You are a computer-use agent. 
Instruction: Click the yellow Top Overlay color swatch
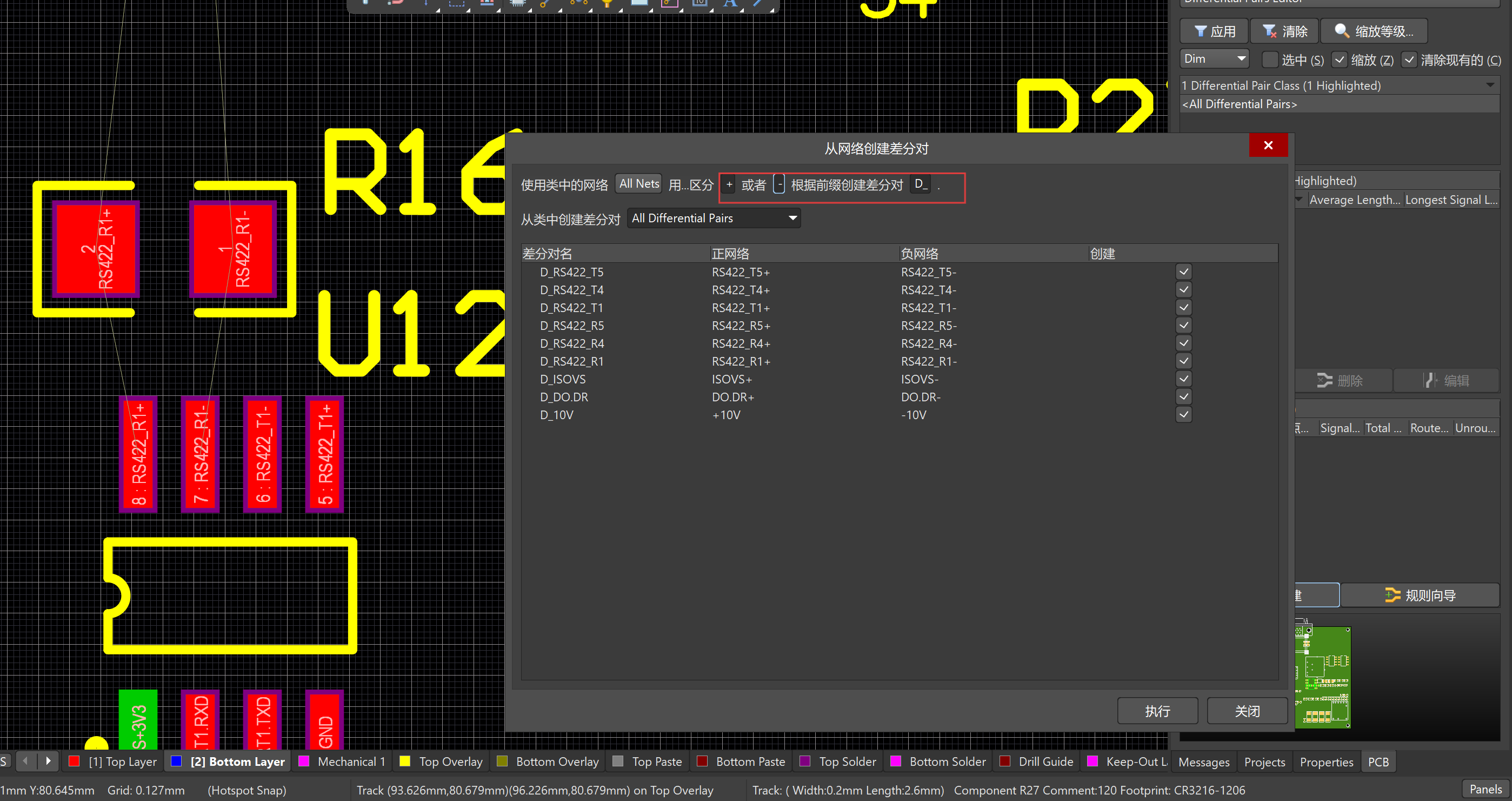click(405, 761)
